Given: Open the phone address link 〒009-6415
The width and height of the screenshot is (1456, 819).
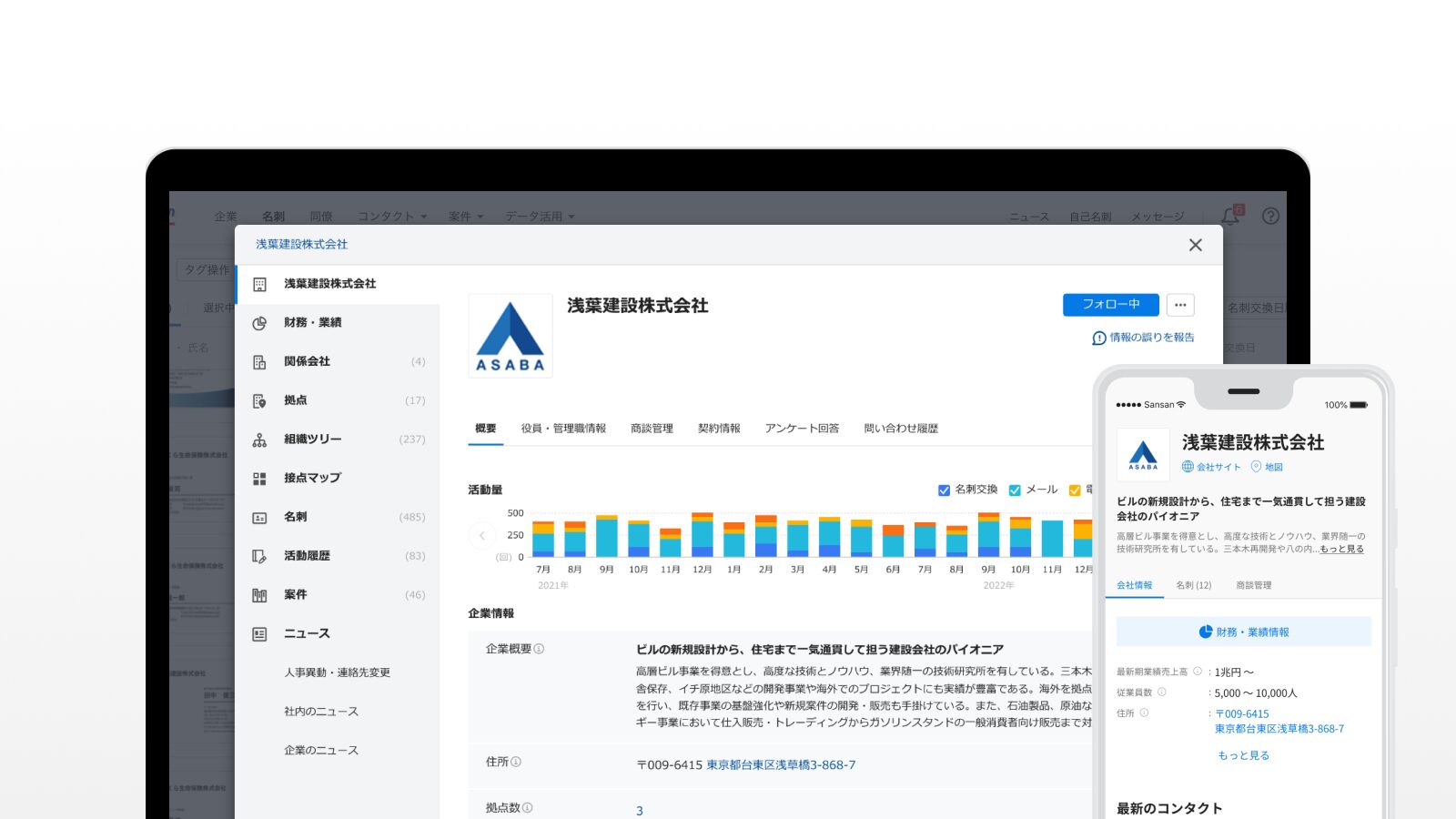Looking at the screenshot, I should 1242,714.
